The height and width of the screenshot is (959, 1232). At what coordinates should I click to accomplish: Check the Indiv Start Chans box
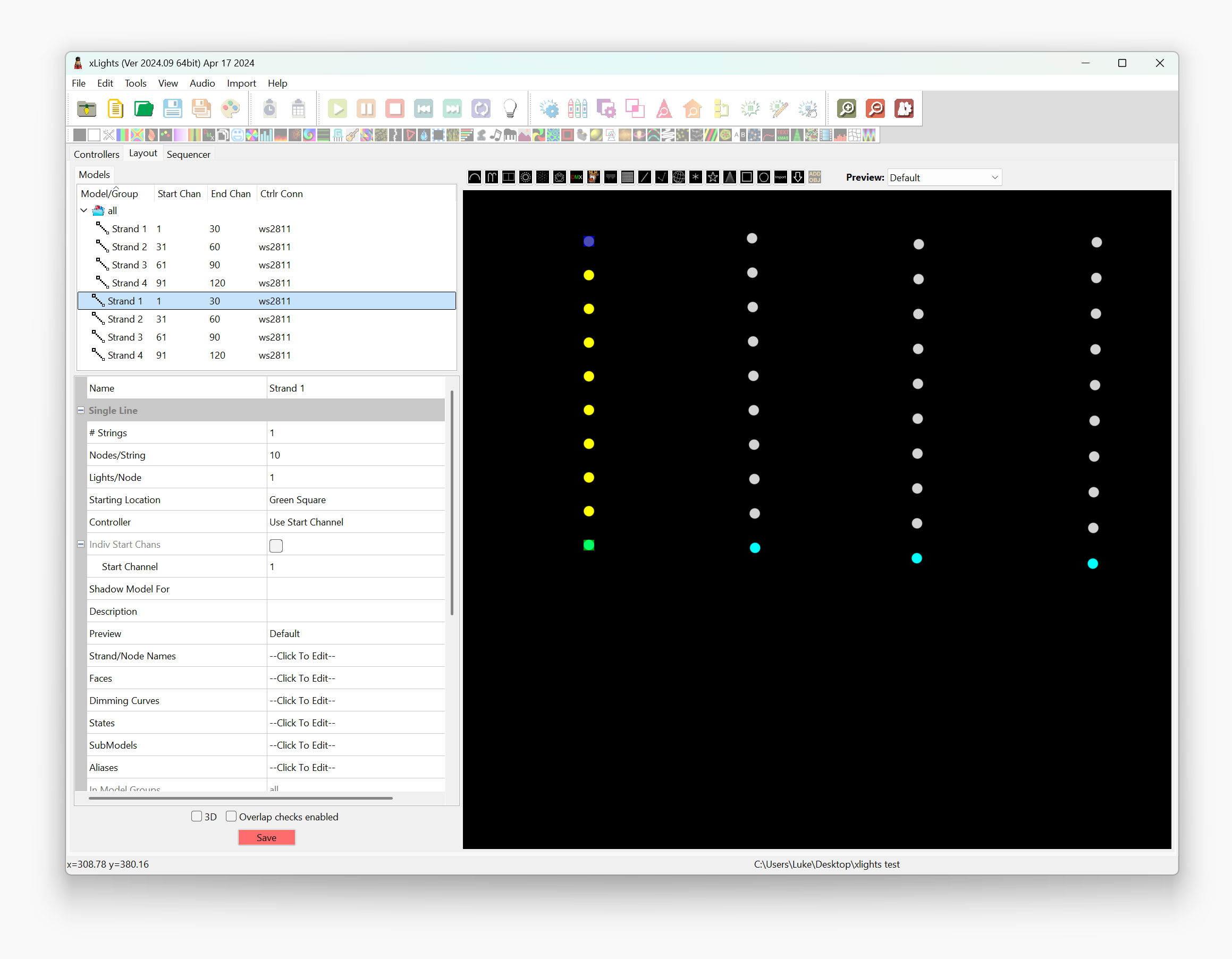click(x=276, y=545)
